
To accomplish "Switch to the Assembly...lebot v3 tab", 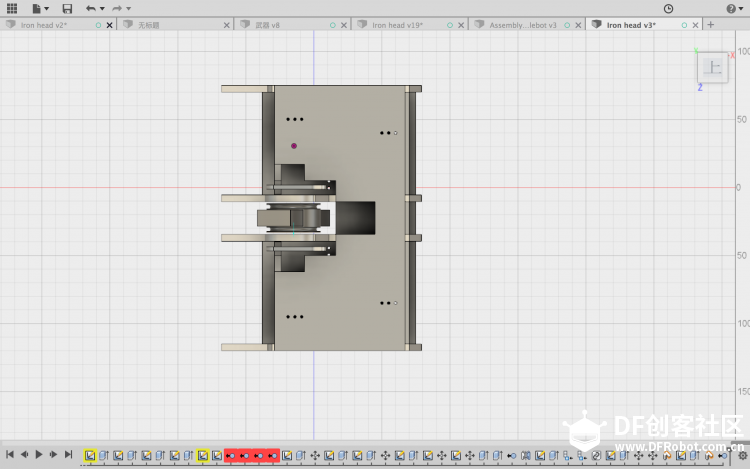I will tap(523, 25).
